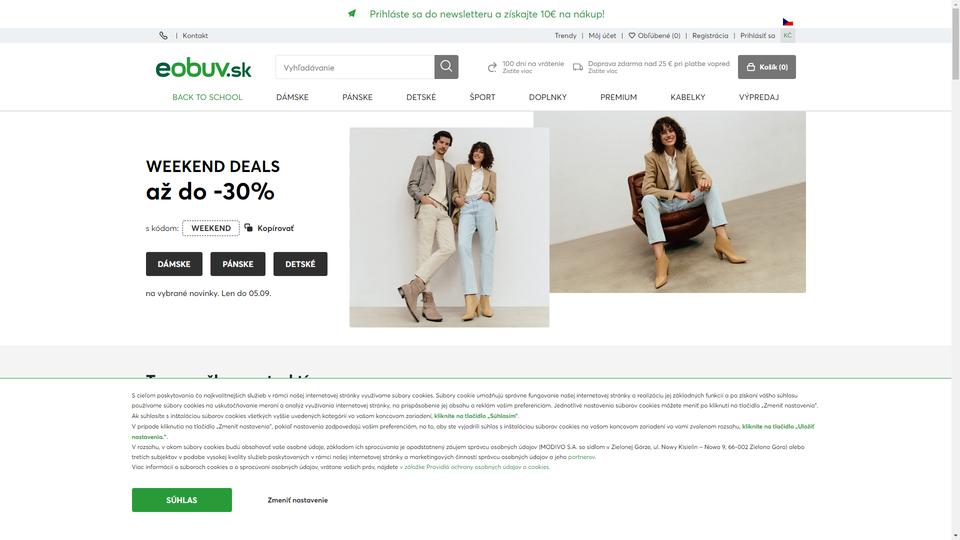Viewport: 960px width, 540px height.
Task: Open the DÁMSKE navigation menu
Action: [292, 97]
